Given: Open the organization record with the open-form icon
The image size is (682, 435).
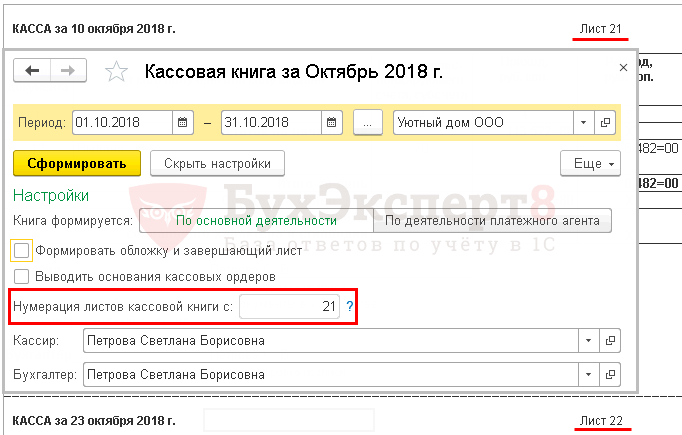Looking at the screenshot, I should point(605,123).
